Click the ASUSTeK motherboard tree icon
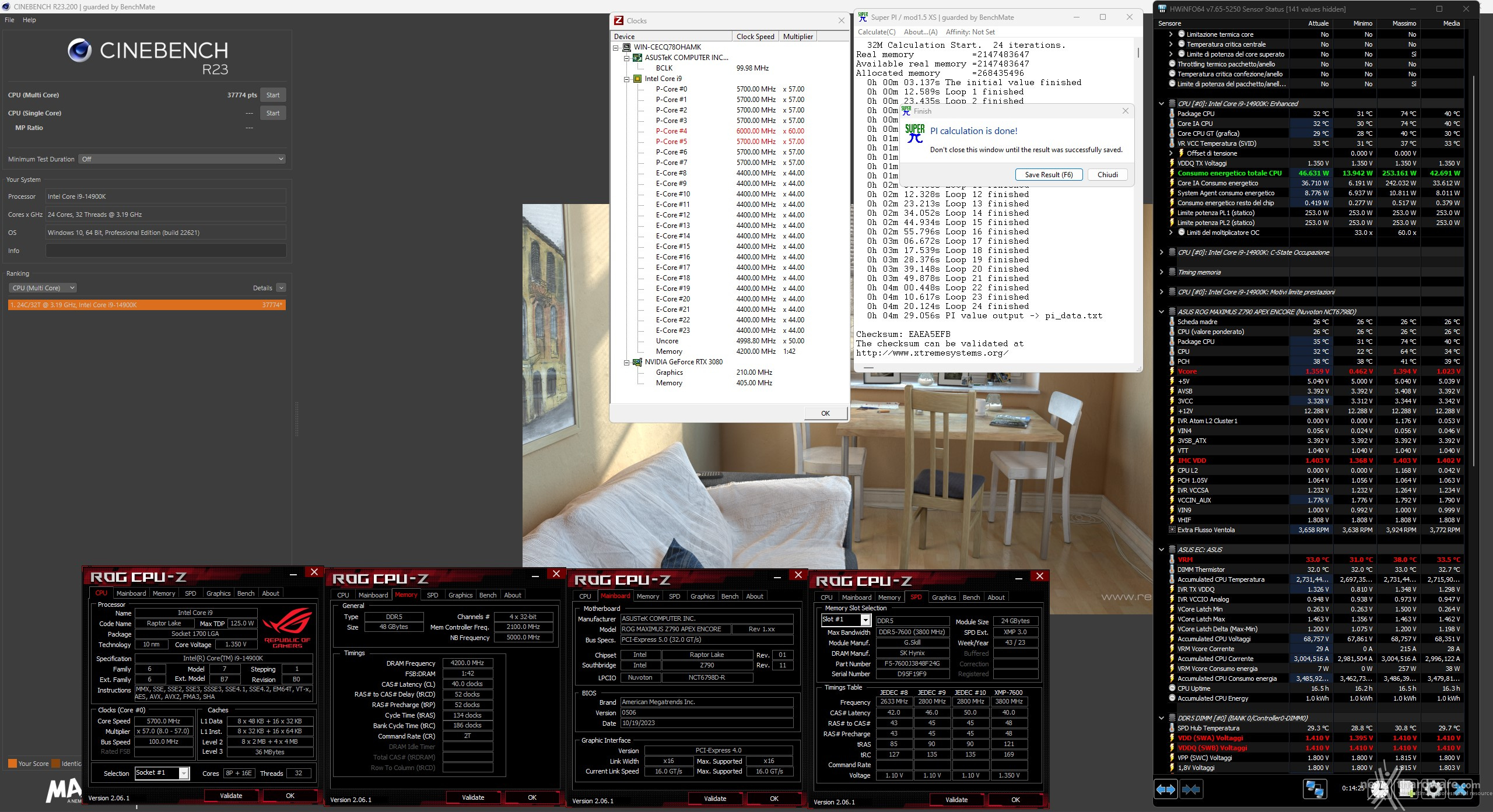This screenshot has height=812, width=1493. tap(637, 58)
